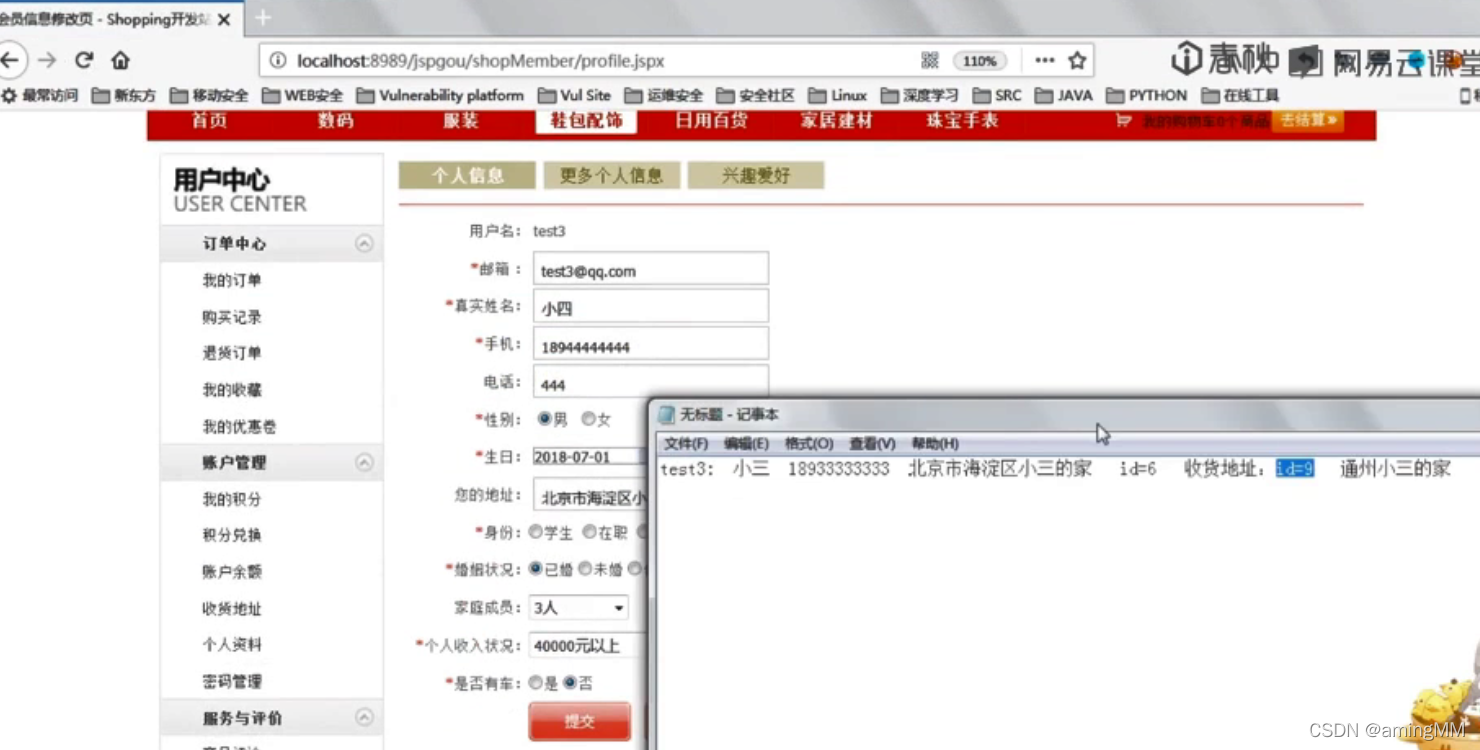1480x750 pixels.
Task: Open the SRC bookmark folder
Action: 997,96
